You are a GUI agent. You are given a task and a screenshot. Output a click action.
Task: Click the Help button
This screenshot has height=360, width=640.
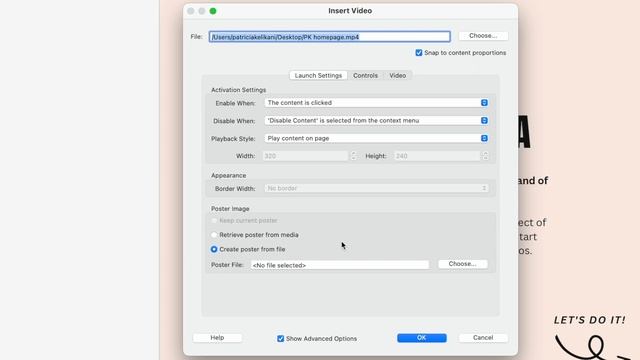217,338
